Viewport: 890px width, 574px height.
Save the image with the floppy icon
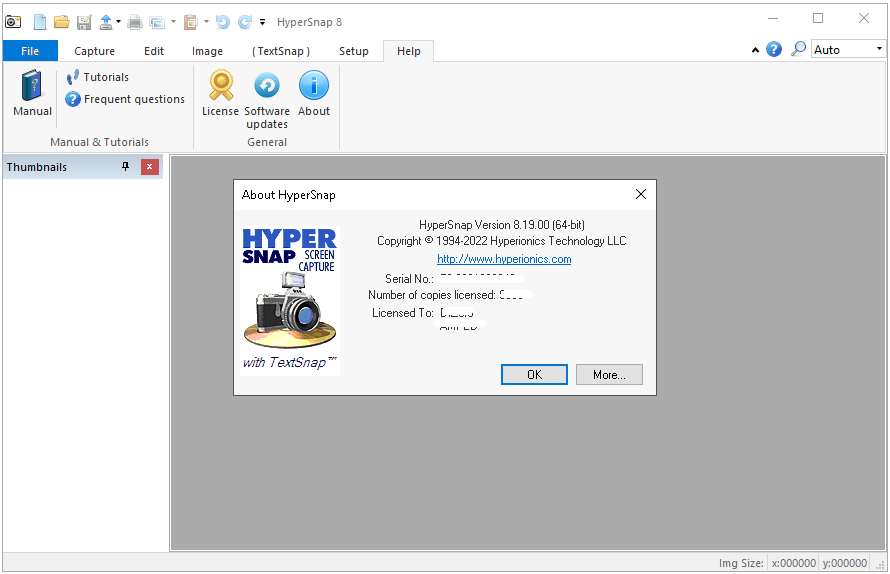84,22
